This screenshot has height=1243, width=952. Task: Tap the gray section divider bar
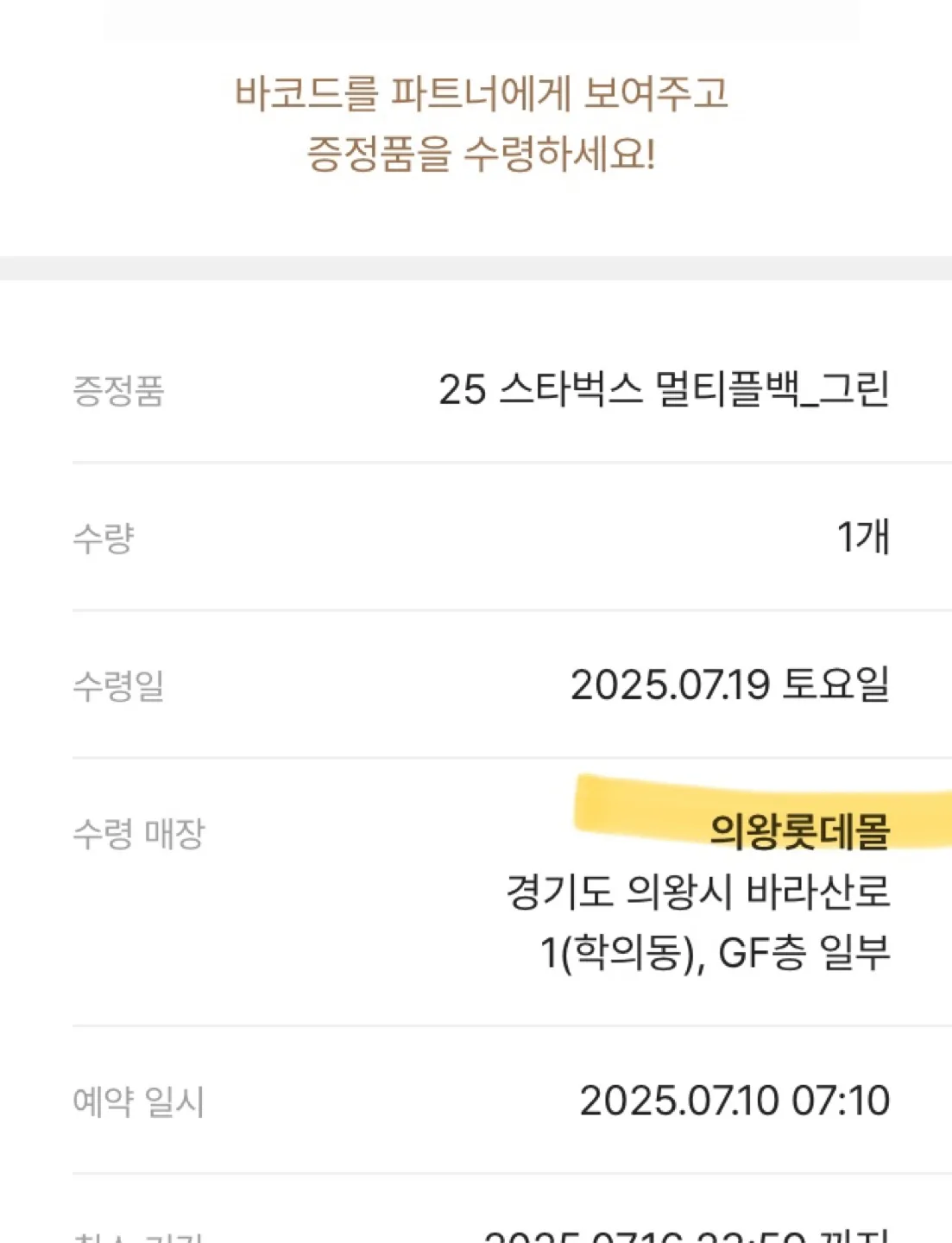(x=476, y=268)
